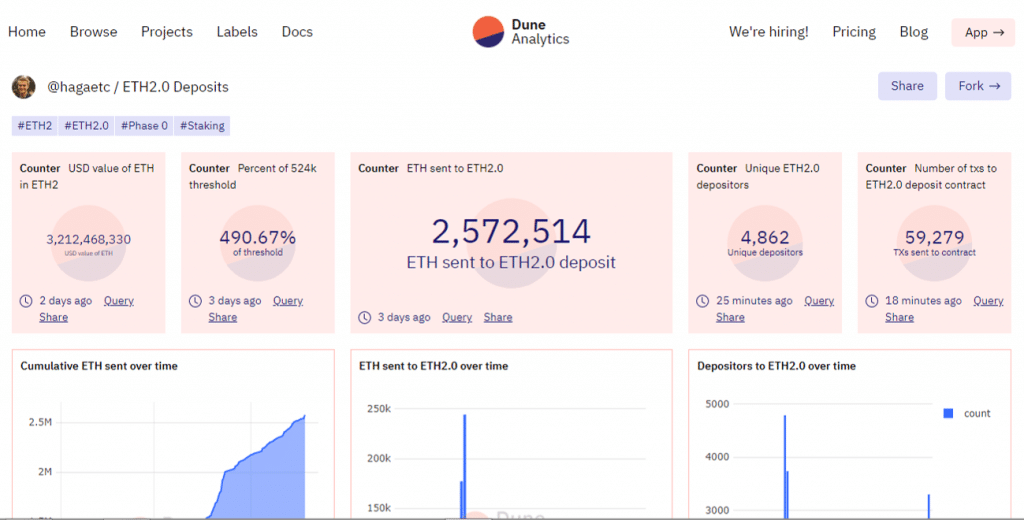The height and width of the screenshot is (520, 1024).
Task: Click the App arrow button
Action: (983, 33)
